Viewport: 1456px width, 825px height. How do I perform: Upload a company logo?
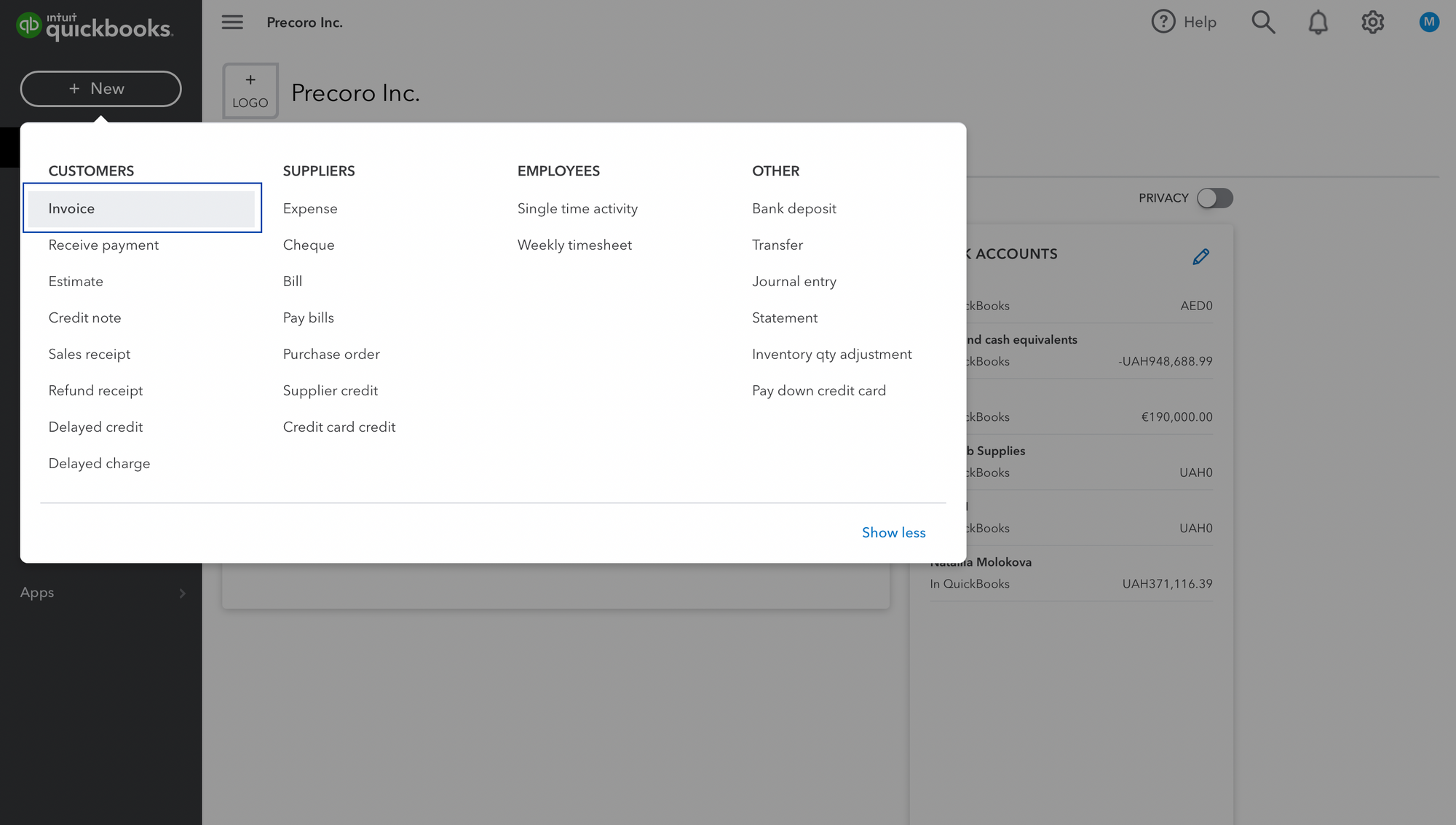pos(250,90)
